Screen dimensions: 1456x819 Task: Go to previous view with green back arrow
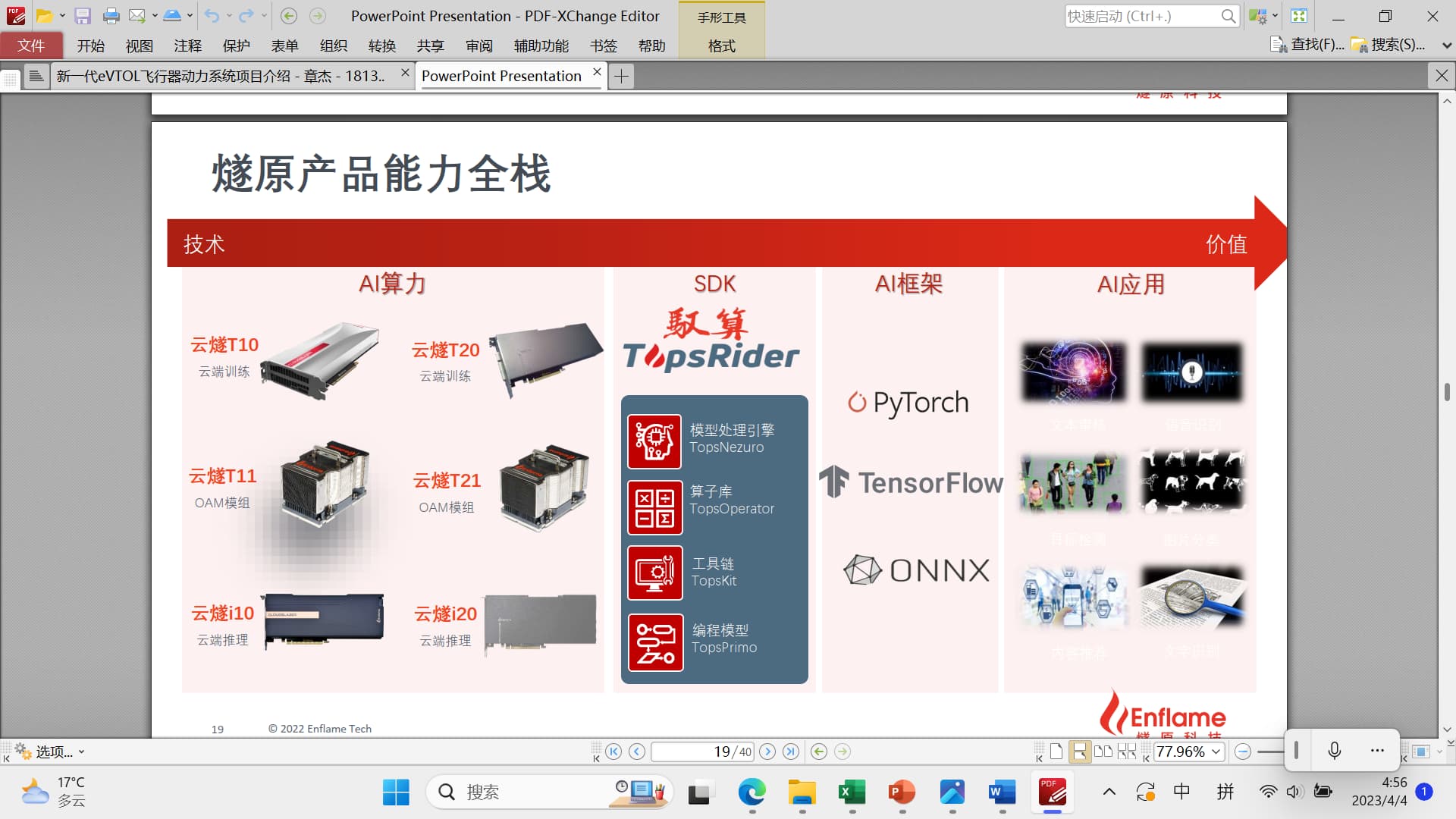tap(288, 16)
